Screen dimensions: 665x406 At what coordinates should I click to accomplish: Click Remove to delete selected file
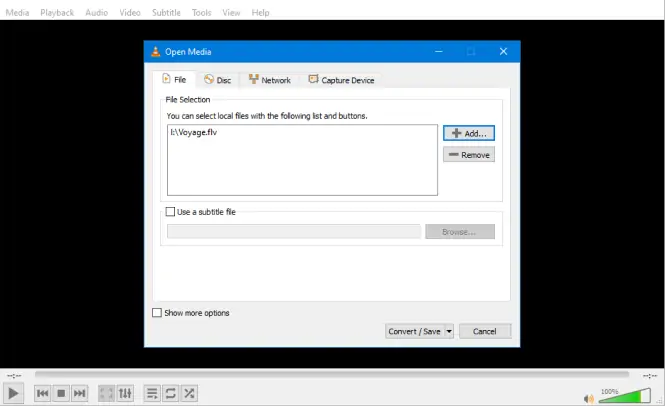pyautogui.click(x=469, y=155)
